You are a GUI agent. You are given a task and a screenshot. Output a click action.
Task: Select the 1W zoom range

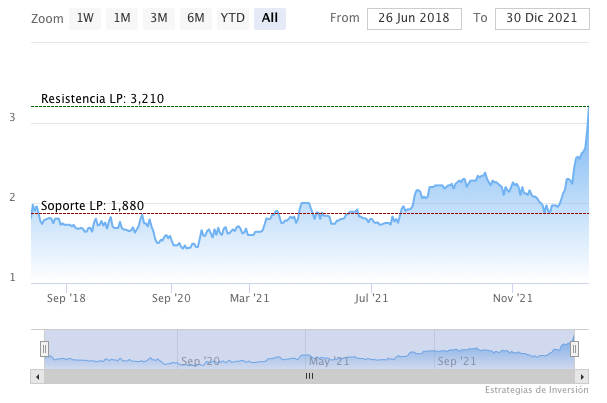(x=86, y=18)
